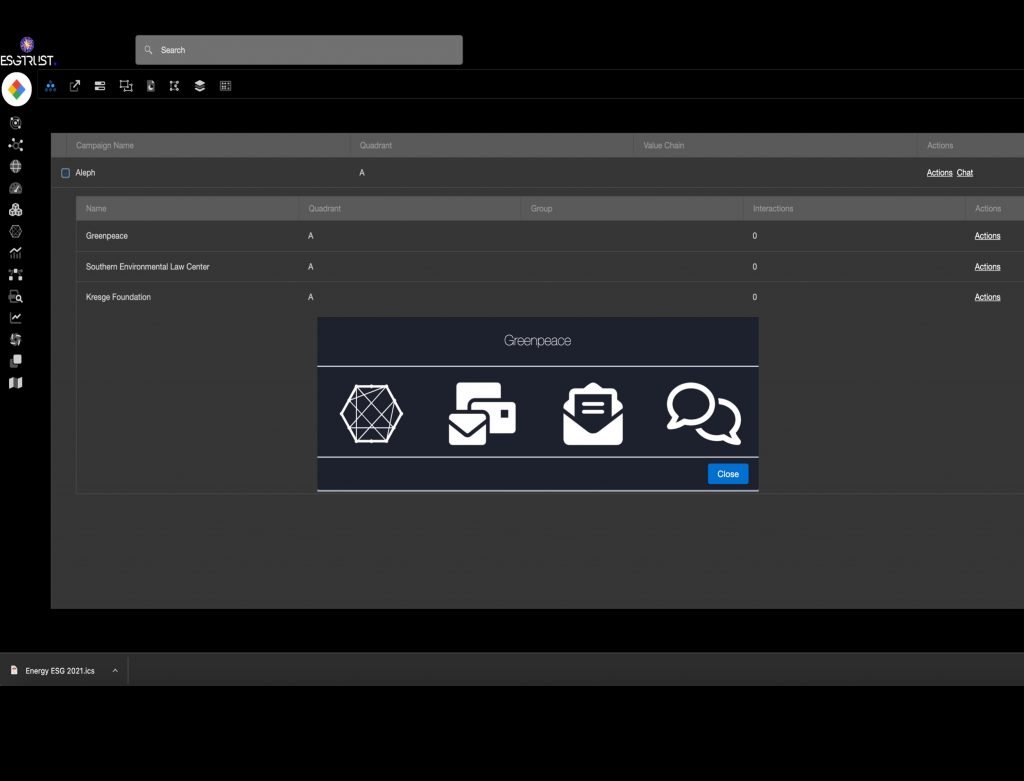Open the hierarchy flowchart sidebar icon

[x=16, y=275]
